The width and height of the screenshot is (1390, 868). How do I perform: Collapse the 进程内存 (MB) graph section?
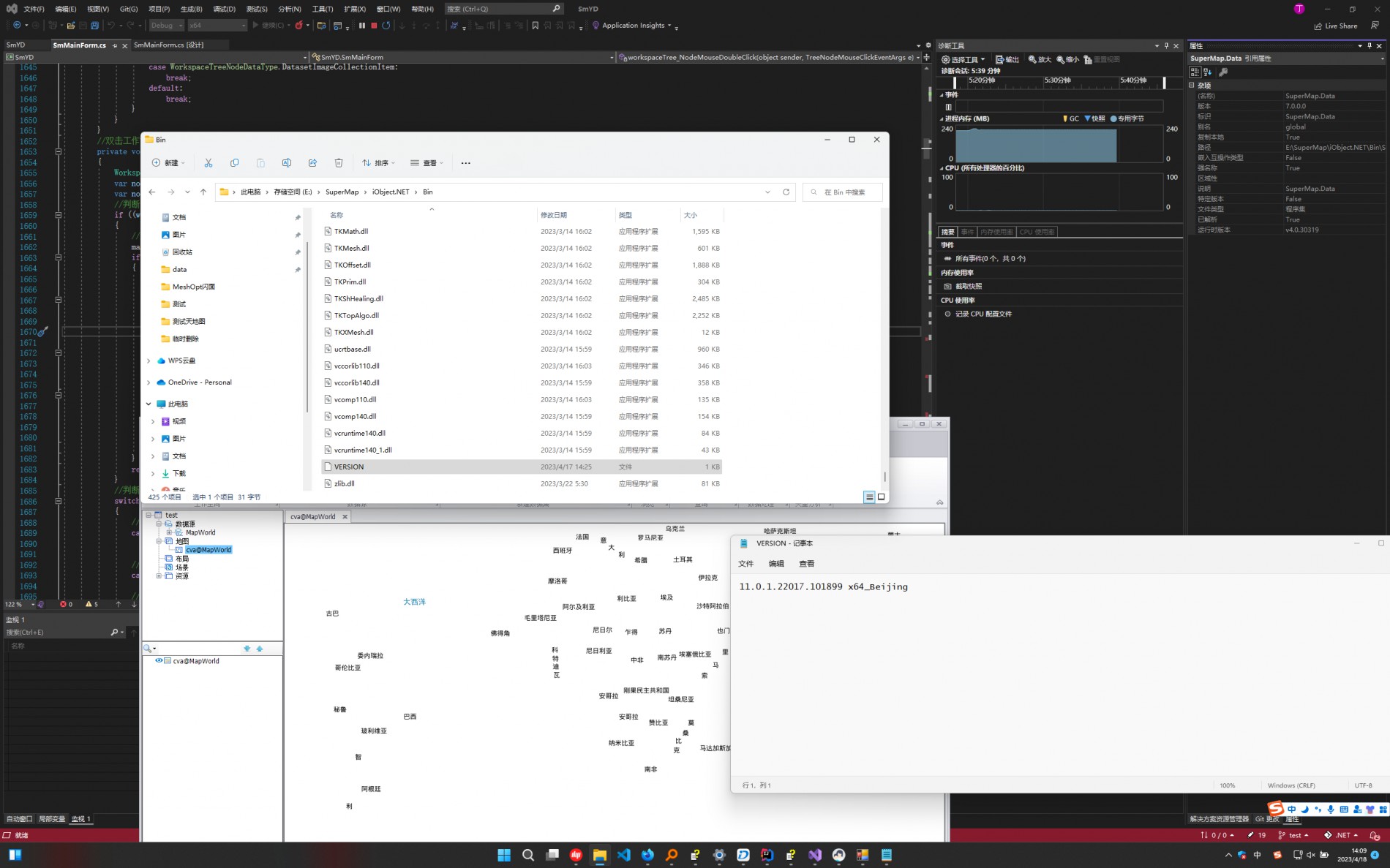coord(942,118)
